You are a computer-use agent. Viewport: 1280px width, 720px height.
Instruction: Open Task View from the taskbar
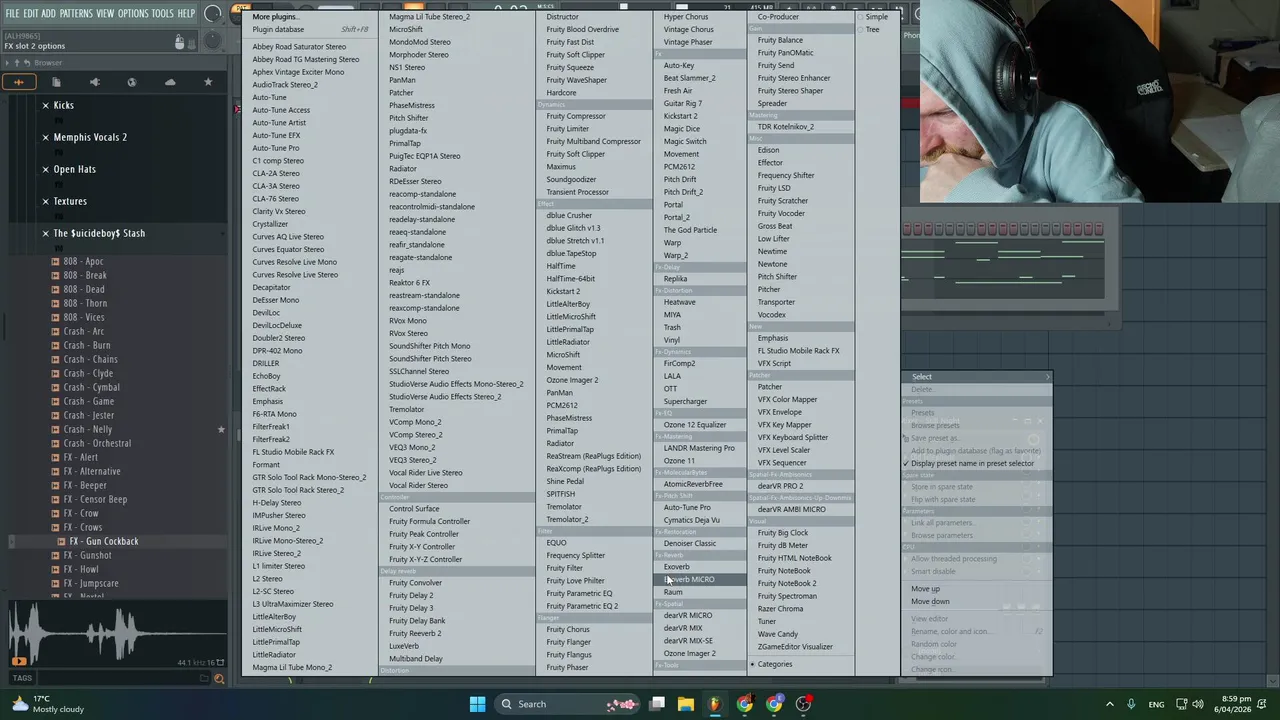[657, 704]
